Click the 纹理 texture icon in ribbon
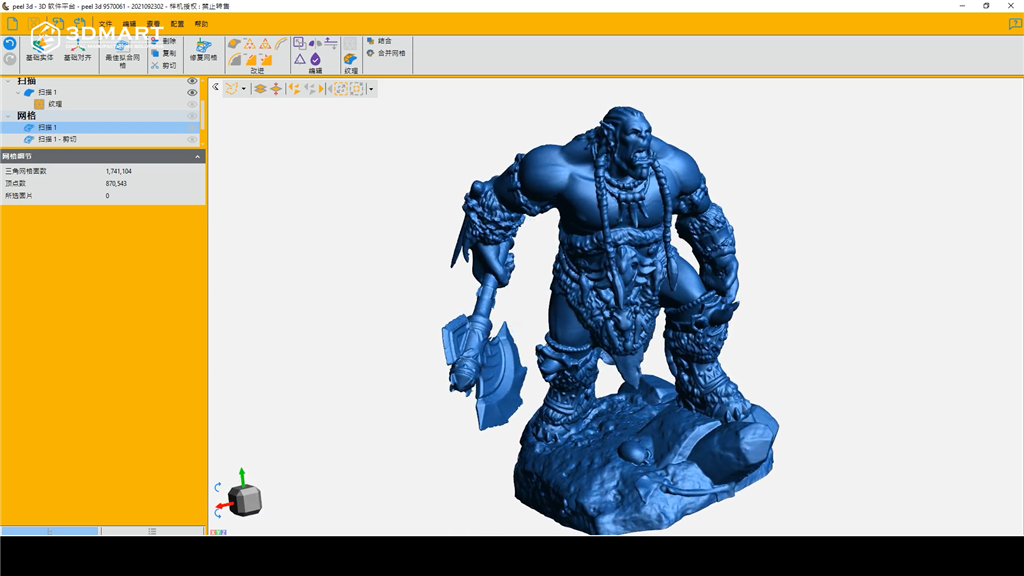Screen dimensions: 1024x576 click(350, 60)
